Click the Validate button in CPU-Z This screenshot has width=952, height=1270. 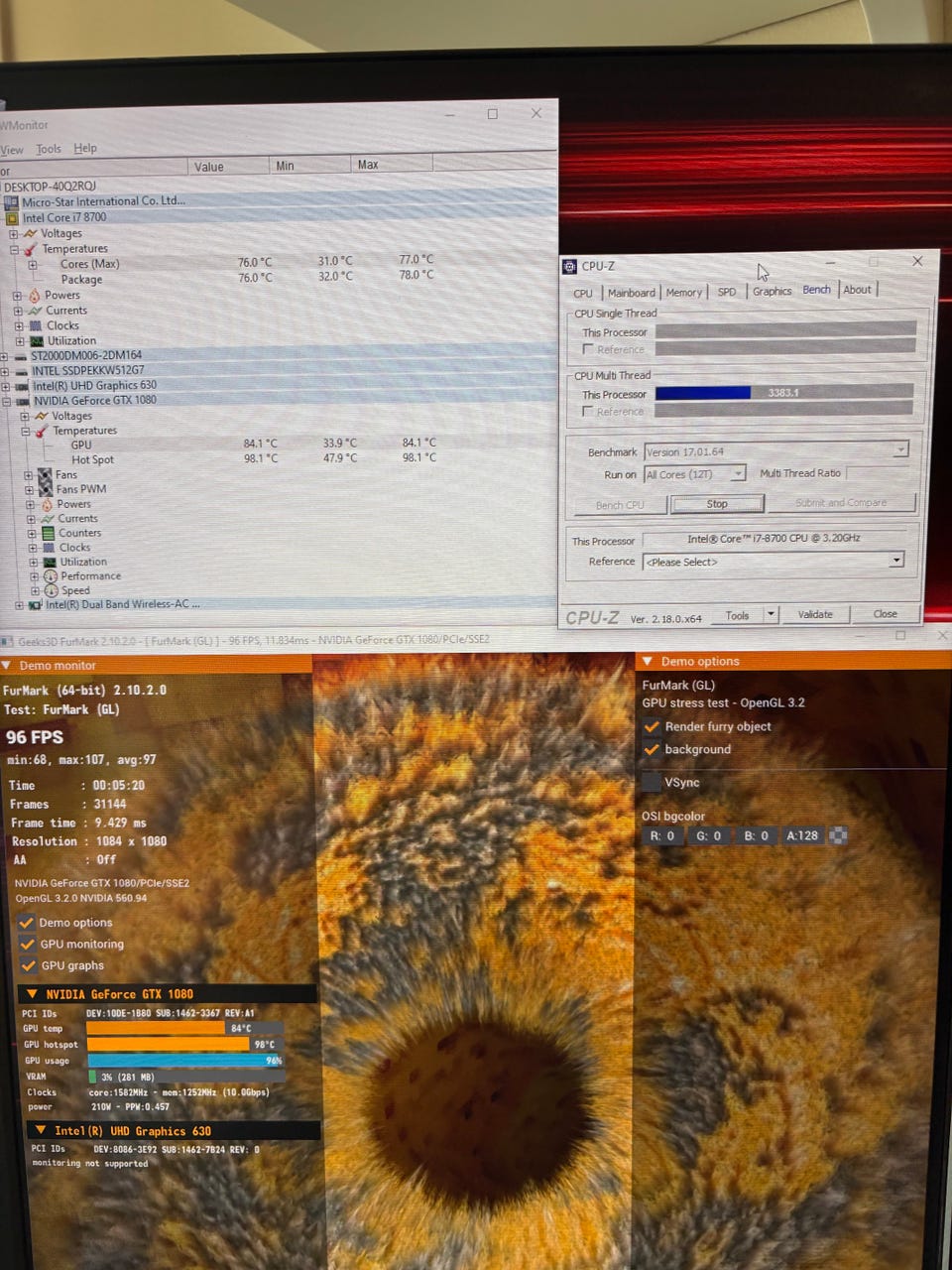[x=815, y=615]
